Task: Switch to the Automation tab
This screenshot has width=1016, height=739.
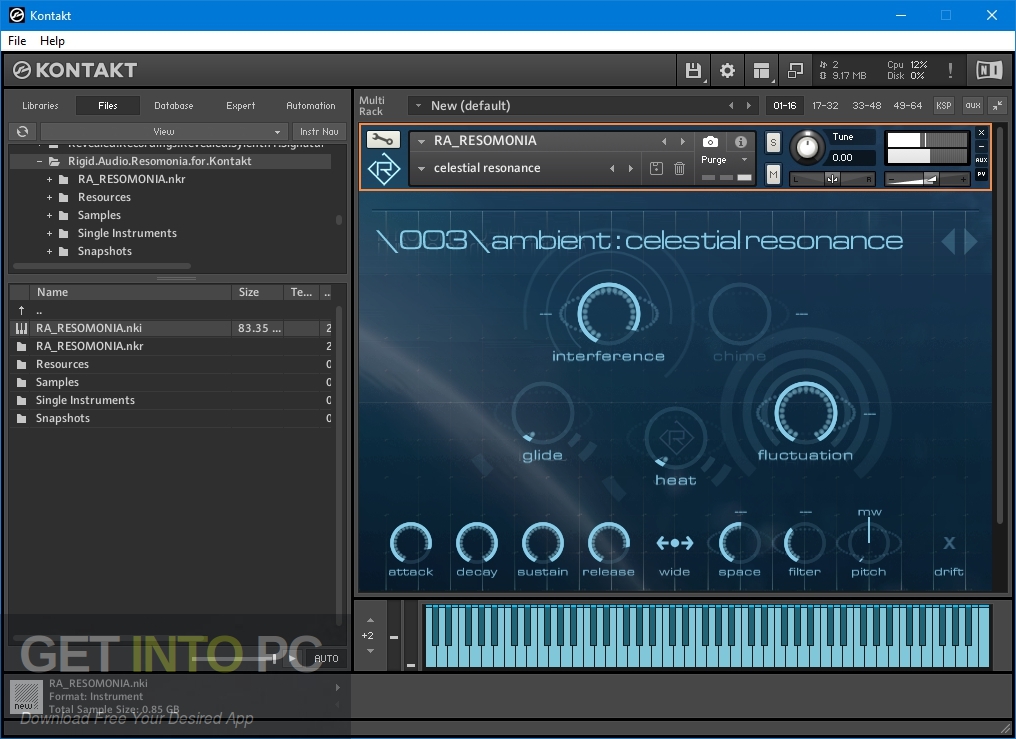Action: [x=311, y=106]
